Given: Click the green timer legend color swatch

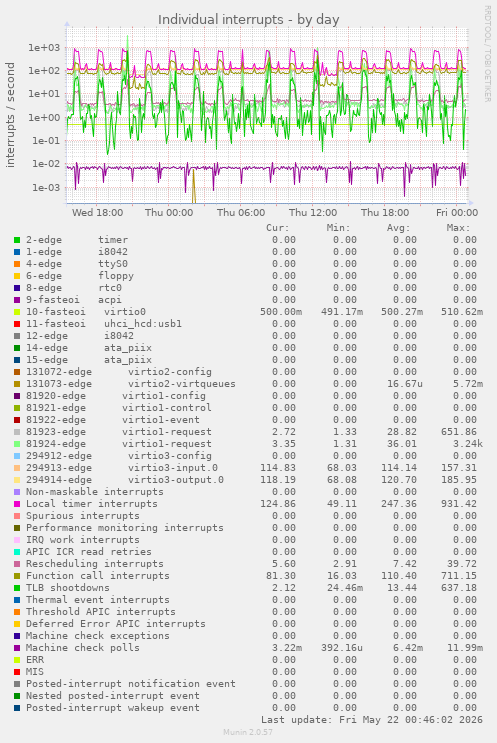Looking at the screenshot, I should [17, 240].
